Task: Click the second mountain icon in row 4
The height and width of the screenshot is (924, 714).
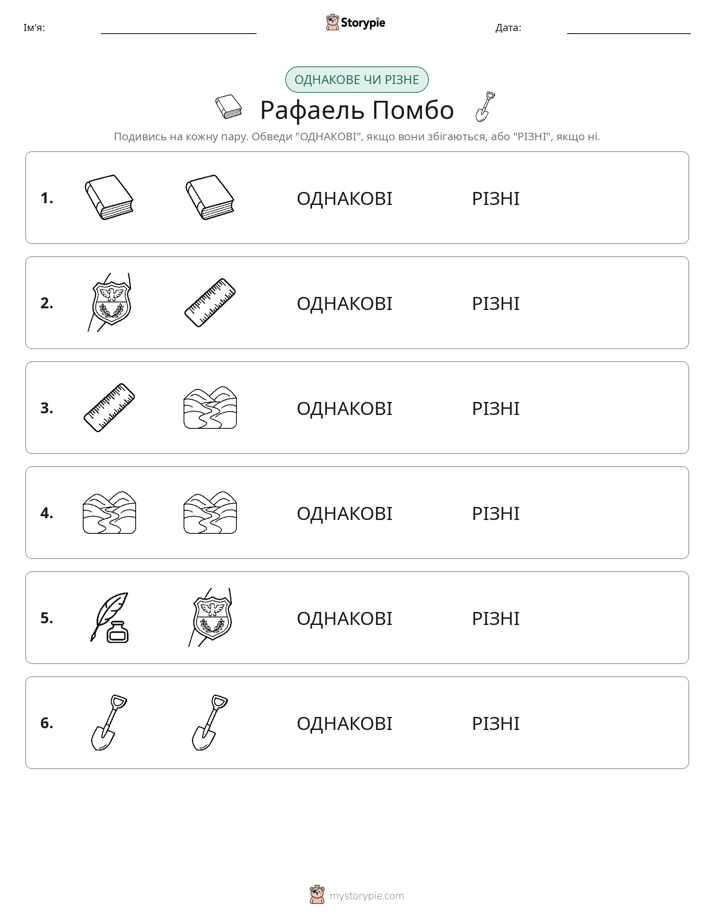Action: pos(210,513)
